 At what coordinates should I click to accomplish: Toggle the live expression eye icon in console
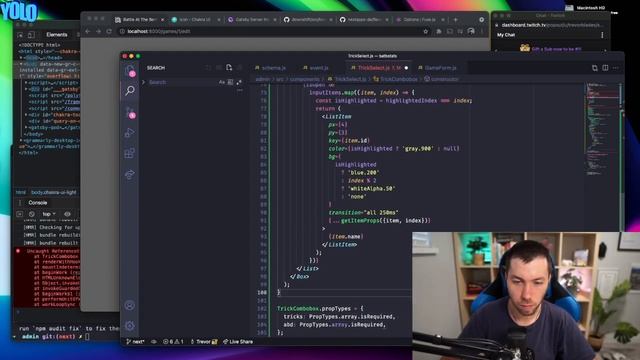[x=67, y=214]
